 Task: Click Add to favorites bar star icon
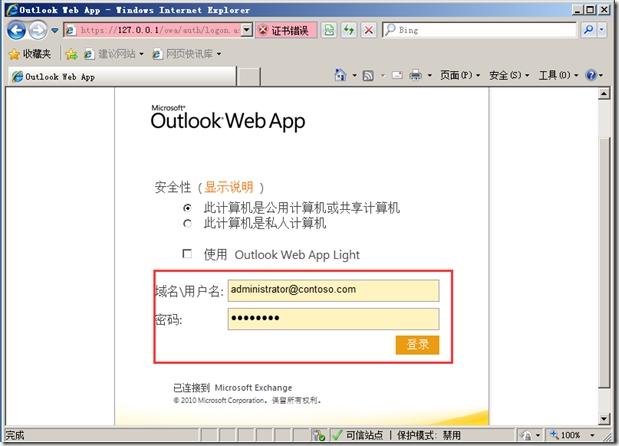tap(71, 54)
